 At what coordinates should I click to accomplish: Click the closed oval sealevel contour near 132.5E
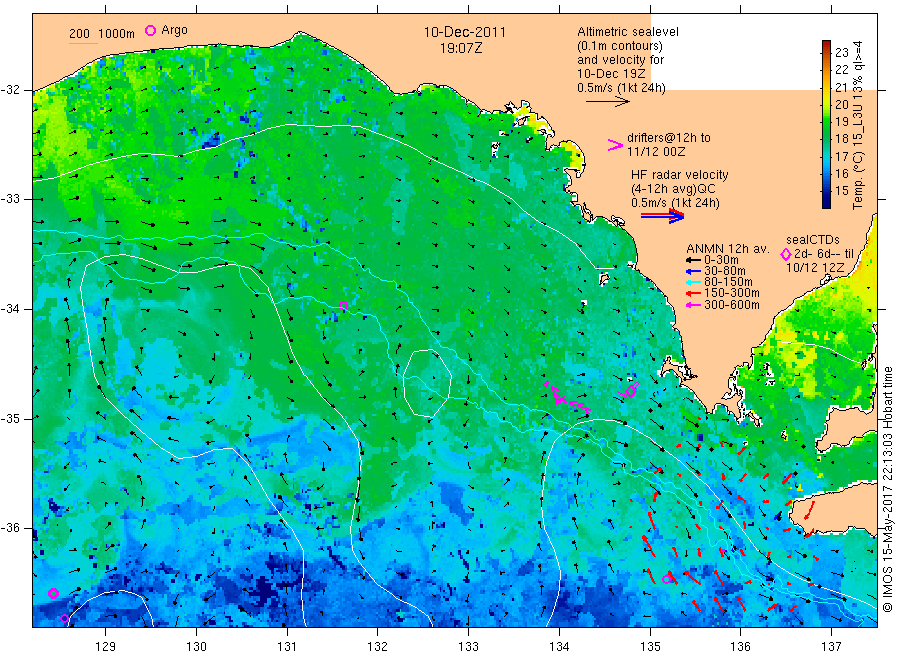coord(427,383)
